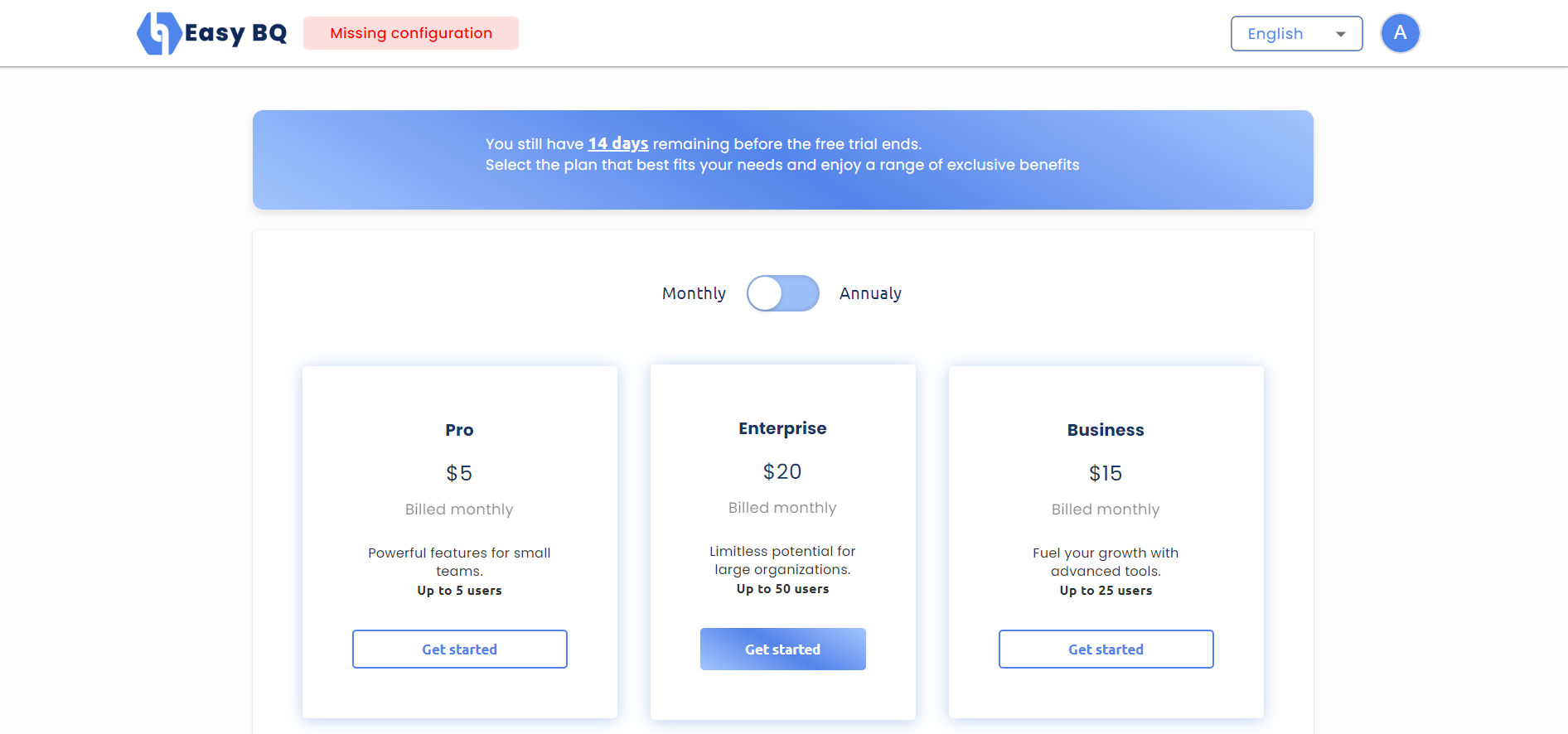Click Get started on Pro plan
The image size is (1568, 734).
coord(460,649)
